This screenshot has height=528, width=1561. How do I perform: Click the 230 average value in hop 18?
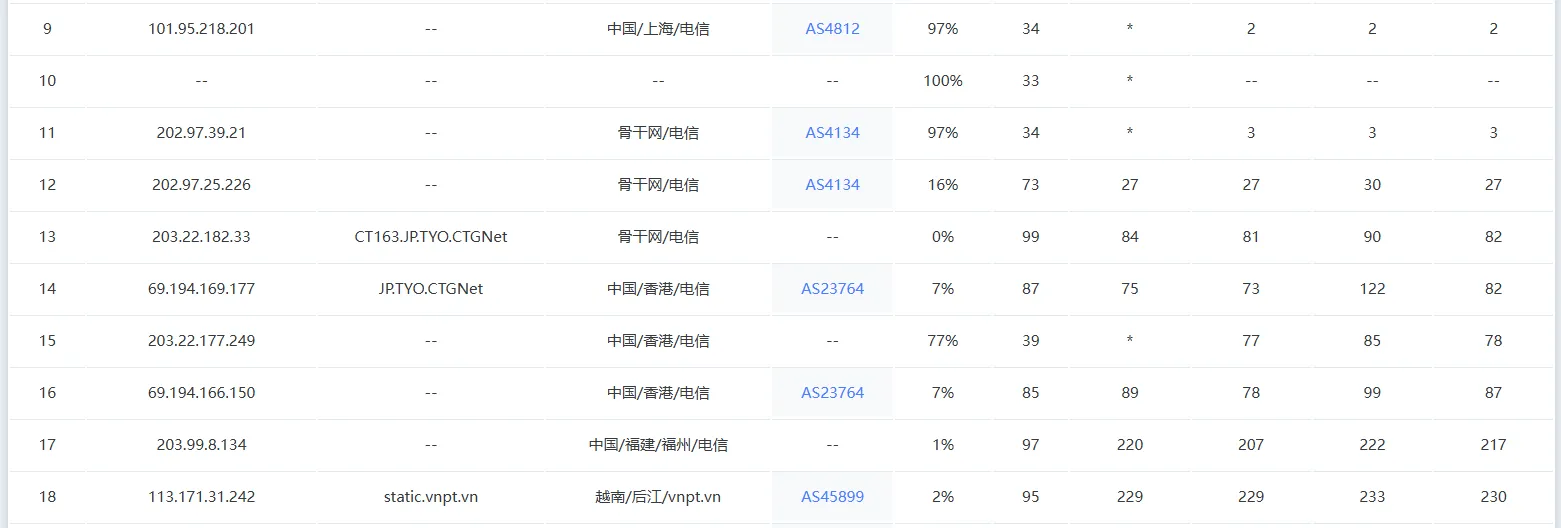point(1493,497)
